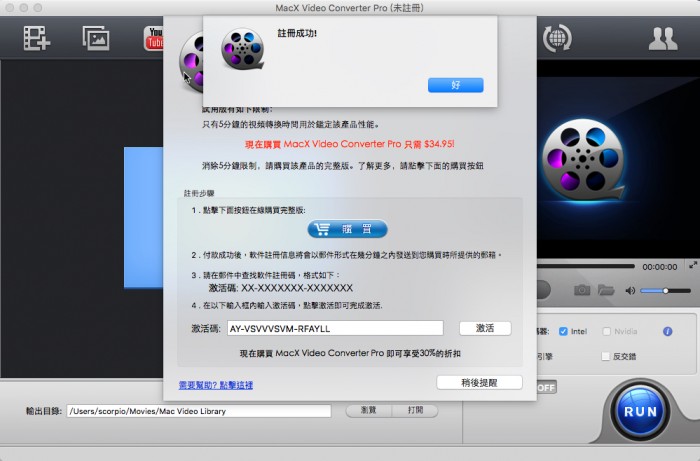Click the blue shopping cart purchase button

click(347, 229)
